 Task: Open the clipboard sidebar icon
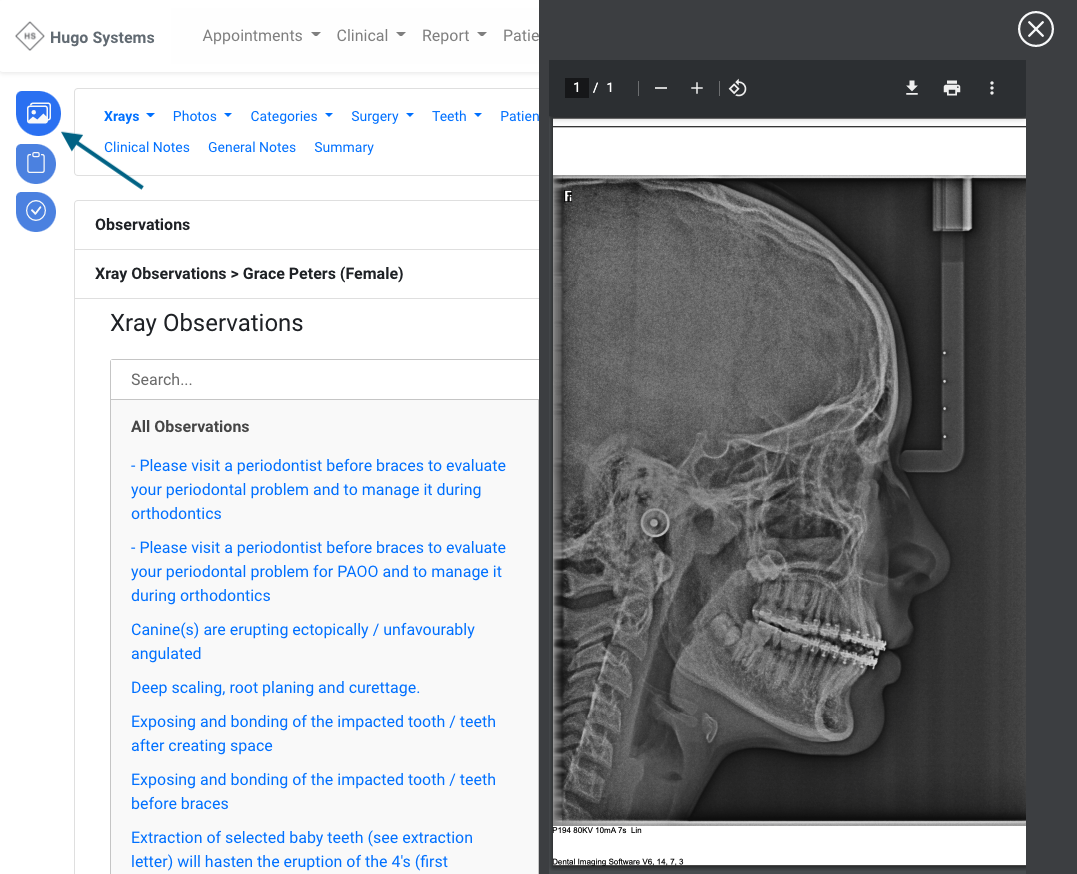(x=36, y=163)
